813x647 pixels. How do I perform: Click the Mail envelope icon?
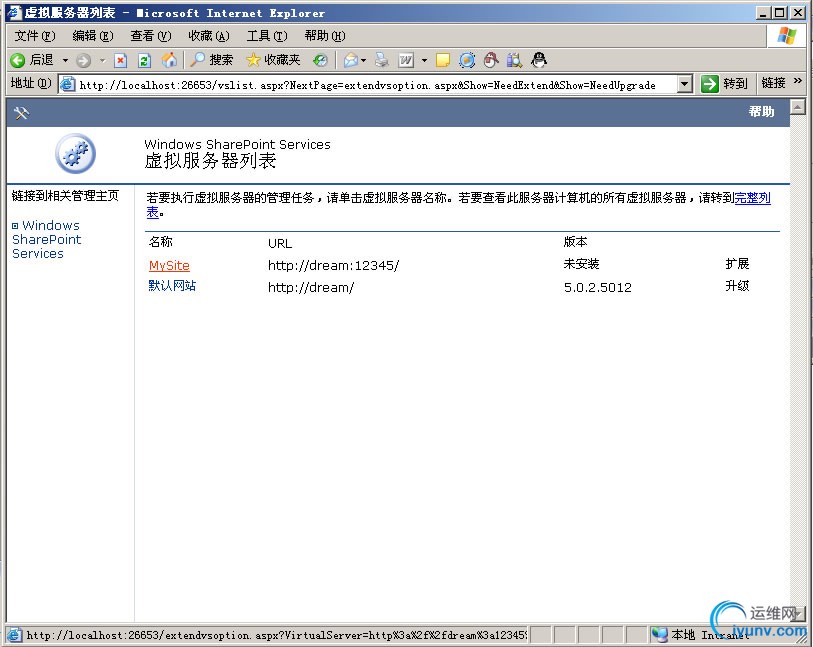[x=351, y=60]
